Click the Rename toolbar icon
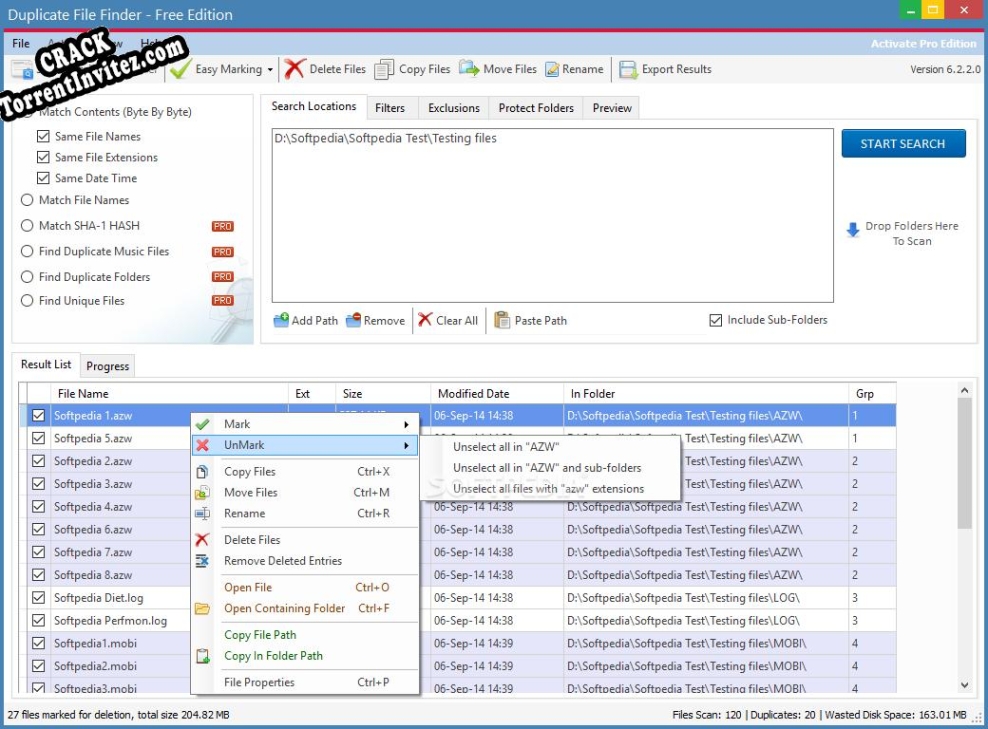Image resolution: width=988 pixels, height=729 pixels. pyautogui.click(x=575, y=69)
